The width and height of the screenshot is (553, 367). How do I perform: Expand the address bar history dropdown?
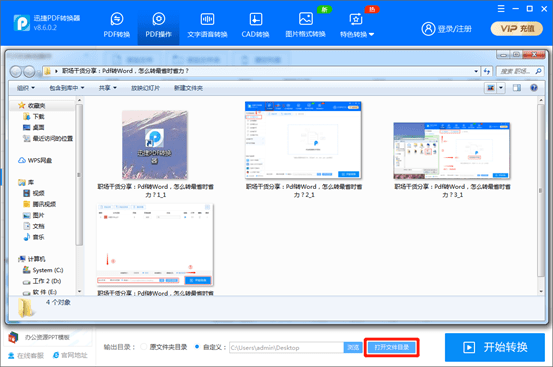476,71
